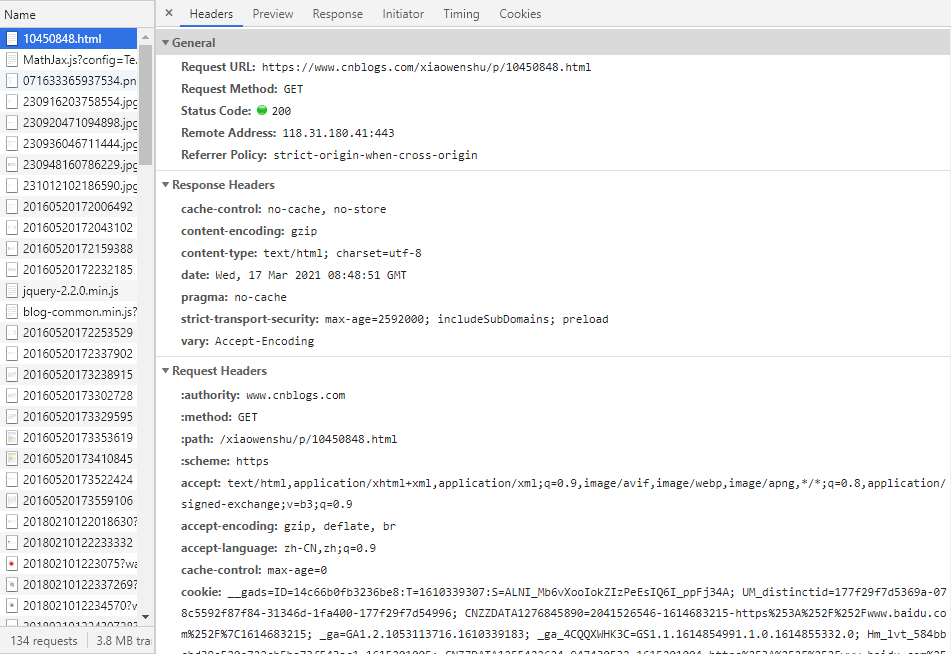Click the accept-language header value
Screen dimensions: 951x654
pyautogui.click(x=330, y=548)
